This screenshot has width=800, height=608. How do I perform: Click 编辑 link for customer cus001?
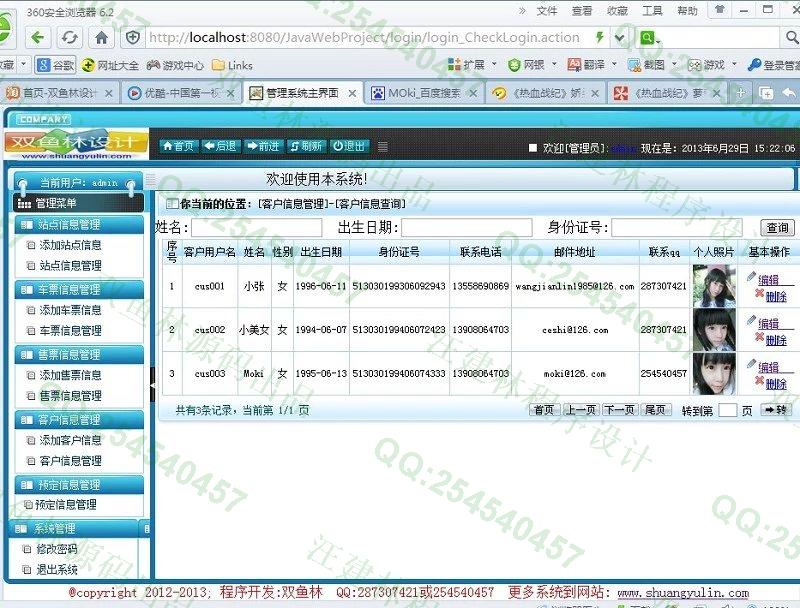[x=768, y=280]
